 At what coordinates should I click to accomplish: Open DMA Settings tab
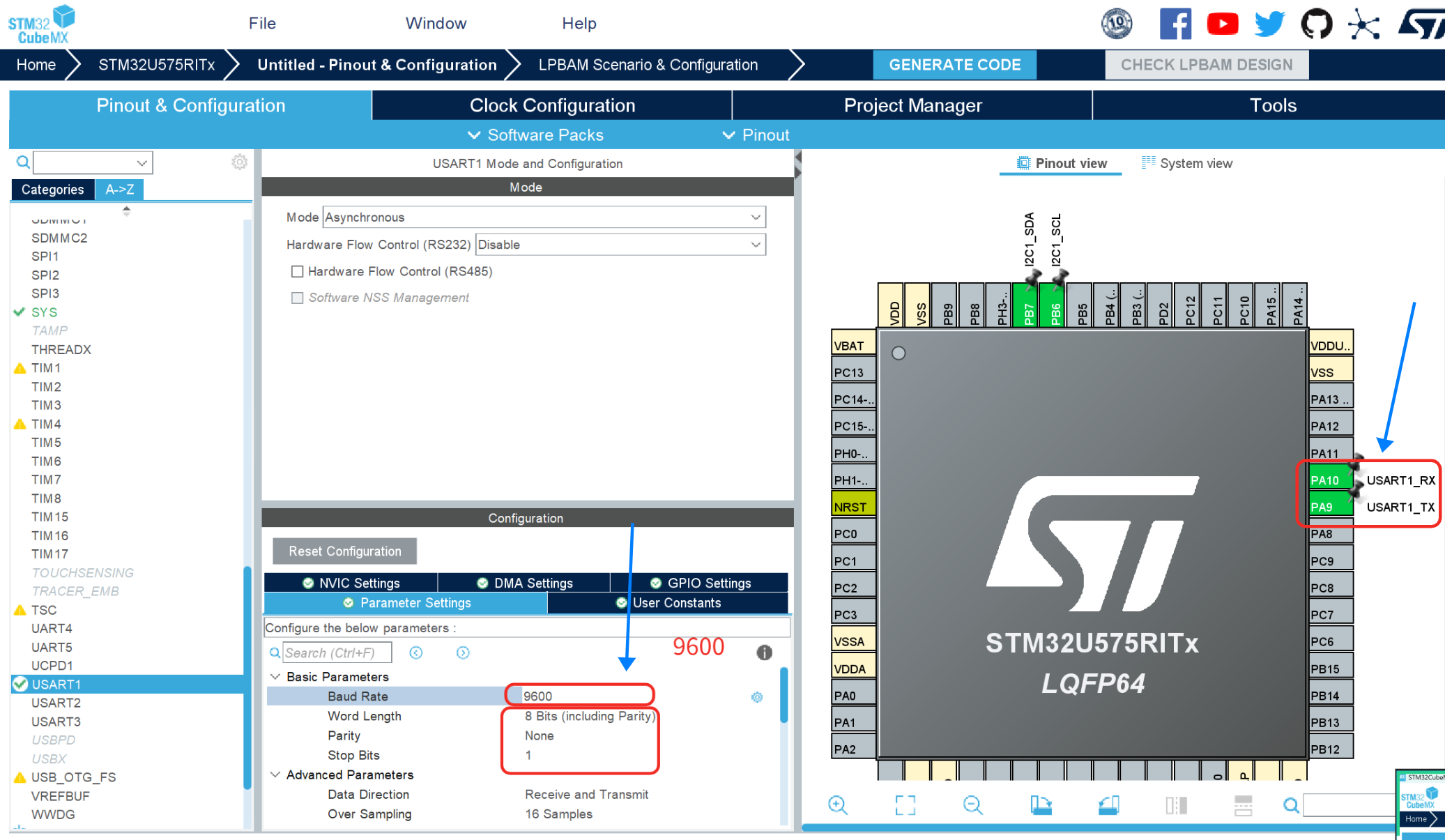[x=524, y=583]
